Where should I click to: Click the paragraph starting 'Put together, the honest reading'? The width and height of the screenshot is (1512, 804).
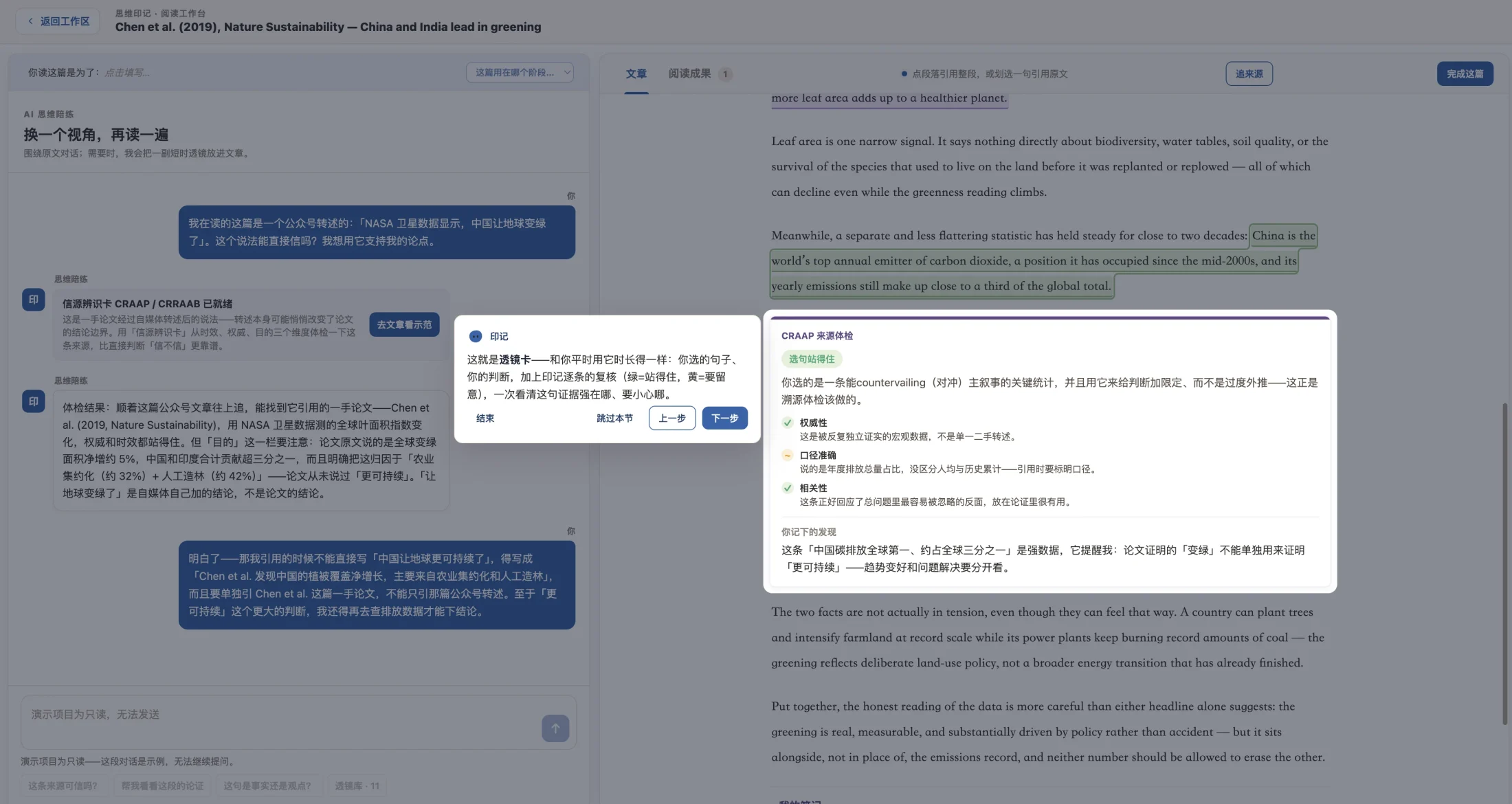[x=1048, y=732]
